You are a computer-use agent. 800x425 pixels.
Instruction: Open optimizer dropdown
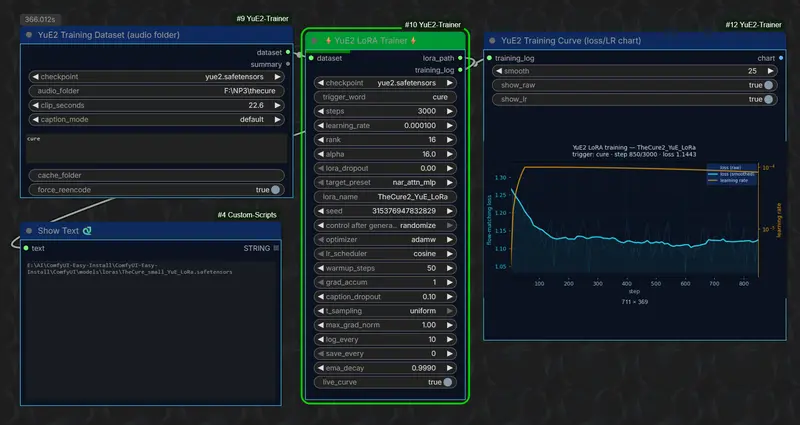pos(385,240)
